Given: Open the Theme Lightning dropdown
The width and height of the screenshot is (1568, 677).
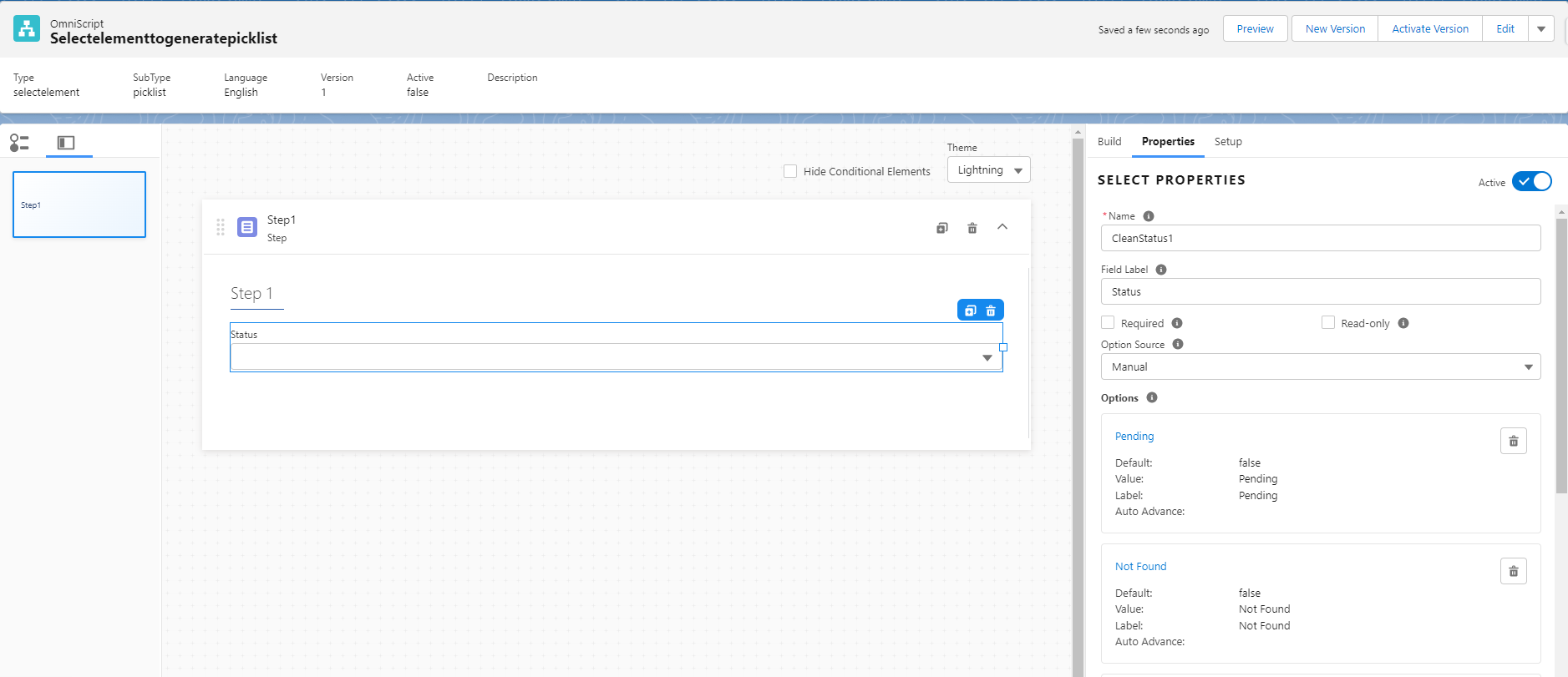Looking at the screenshot, I should (988, 169).
